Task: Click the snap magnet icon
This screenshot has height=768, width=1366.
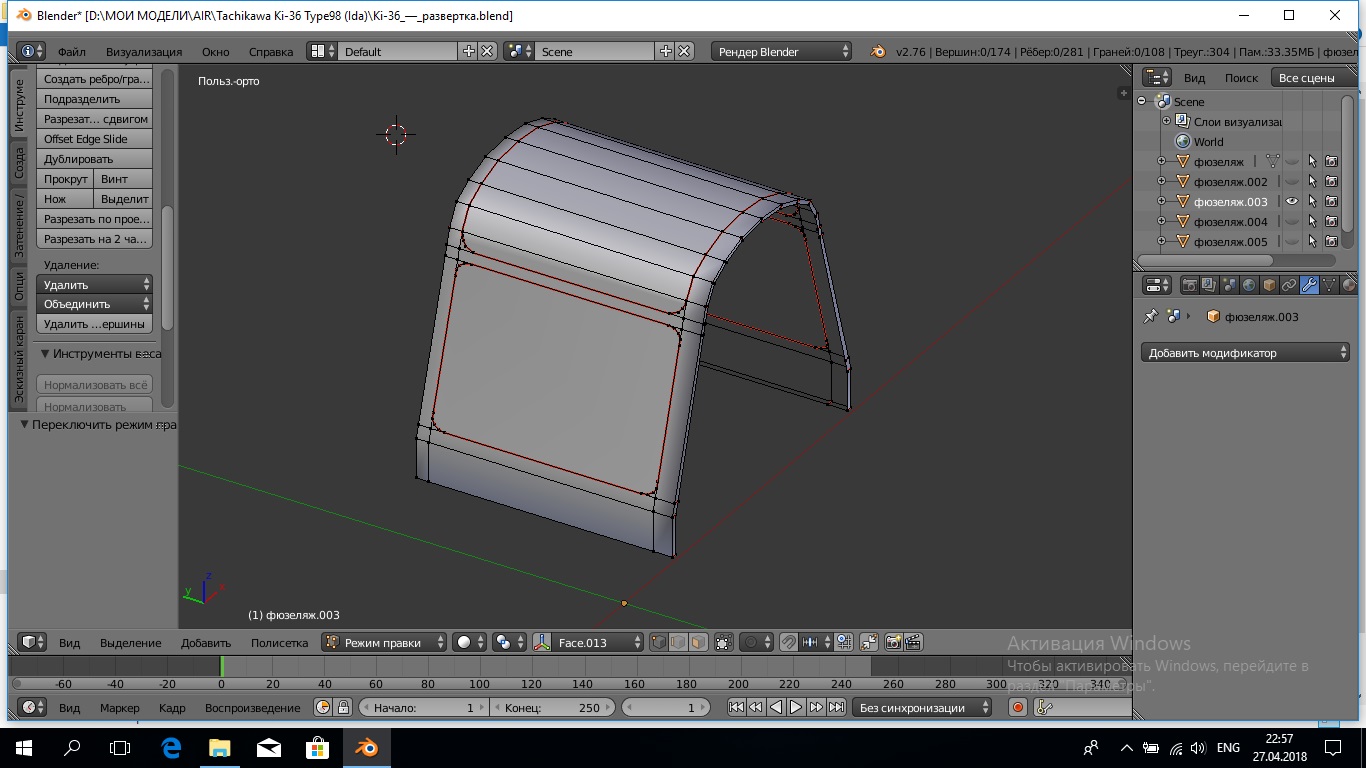Action: (x=789, y=643)
